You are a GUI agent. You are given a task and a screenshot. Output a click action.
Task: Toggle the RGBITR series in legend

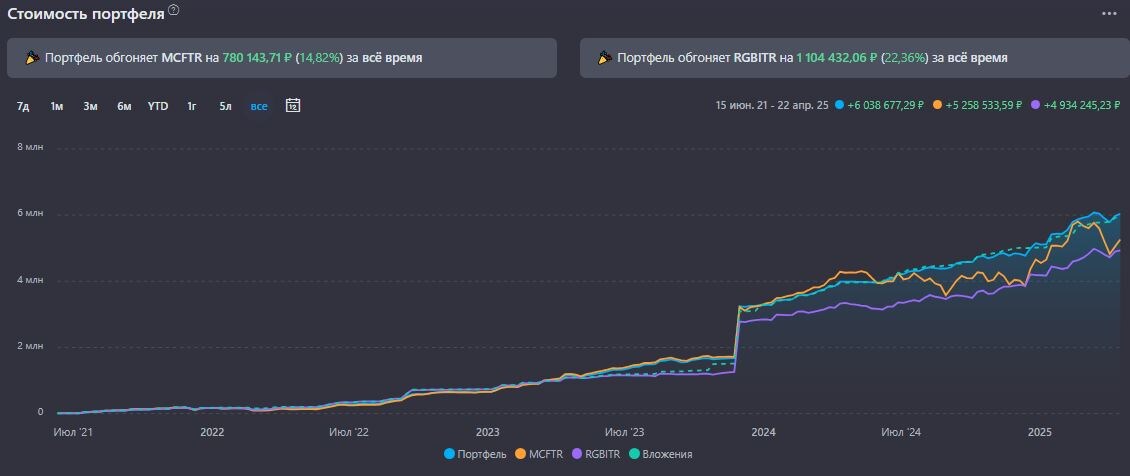(x=595, y=454)
